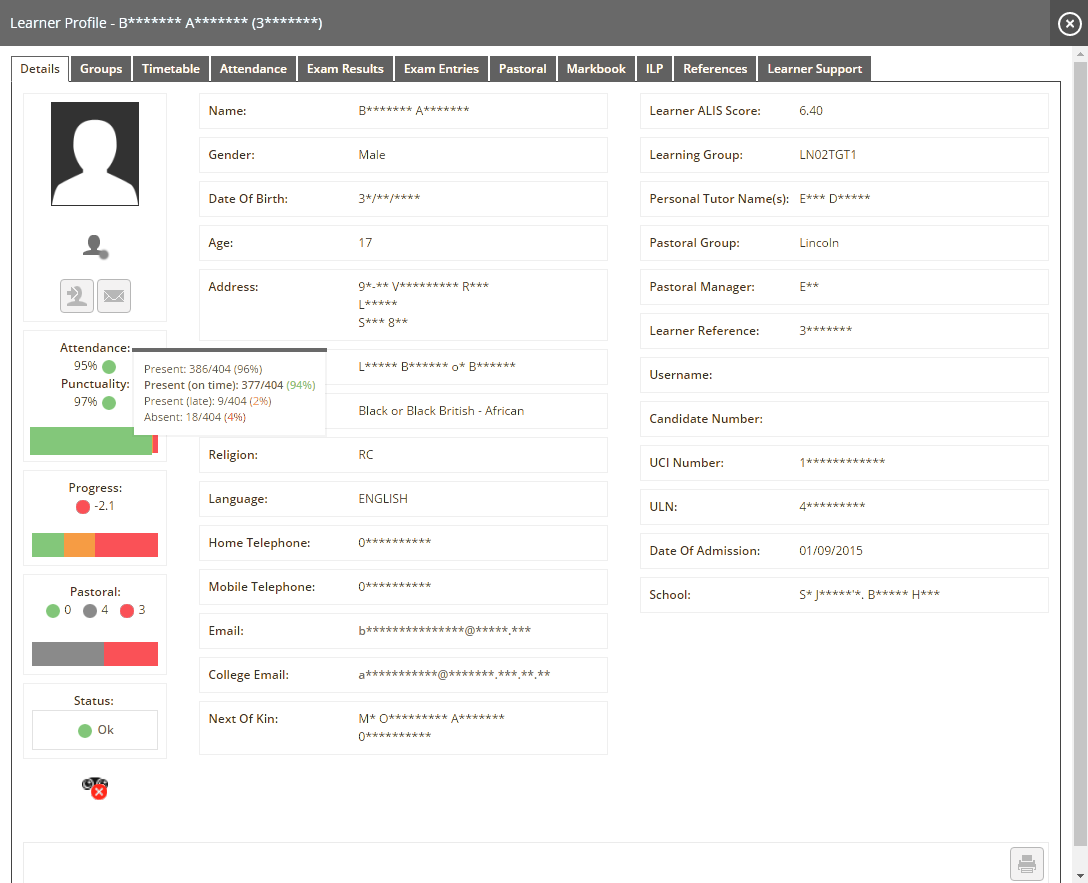The height and width of the screenshot is (883, 1088).
Task: View the Exam Results tab
Action: click(x=345, y=69)
